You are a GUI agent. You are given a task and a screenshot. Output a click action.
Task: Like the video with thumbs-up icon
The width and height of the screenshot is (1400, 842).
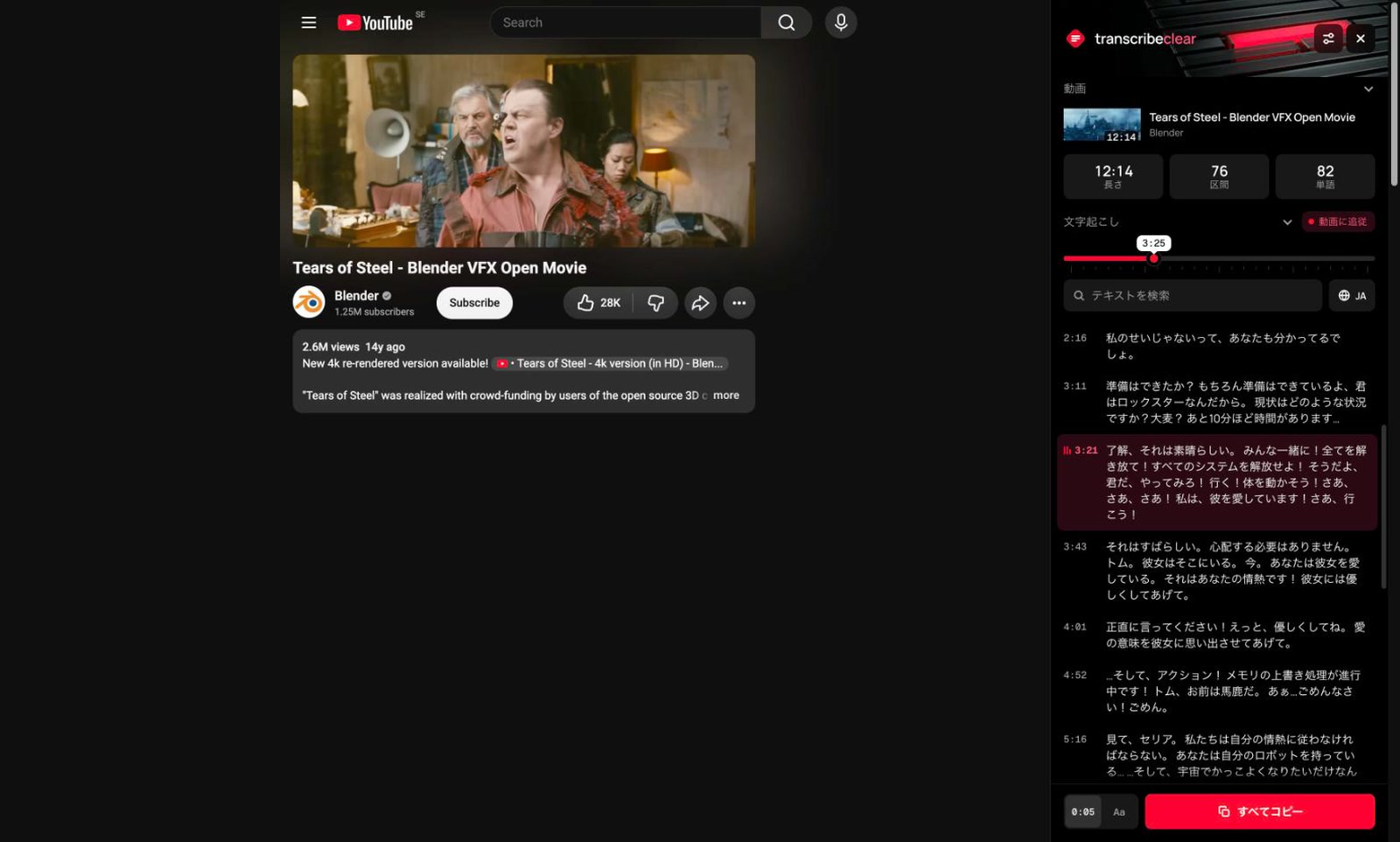tap(598, 303)
